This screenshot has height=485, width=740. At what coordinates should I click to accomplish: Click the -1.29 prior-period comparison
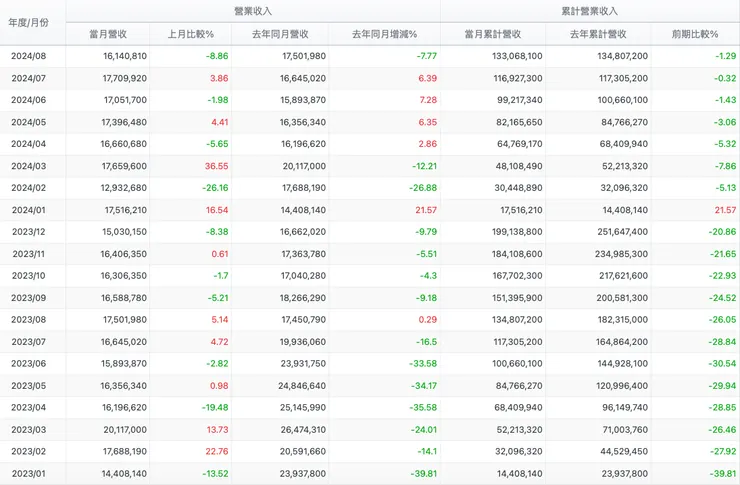(x=726, y=56)
